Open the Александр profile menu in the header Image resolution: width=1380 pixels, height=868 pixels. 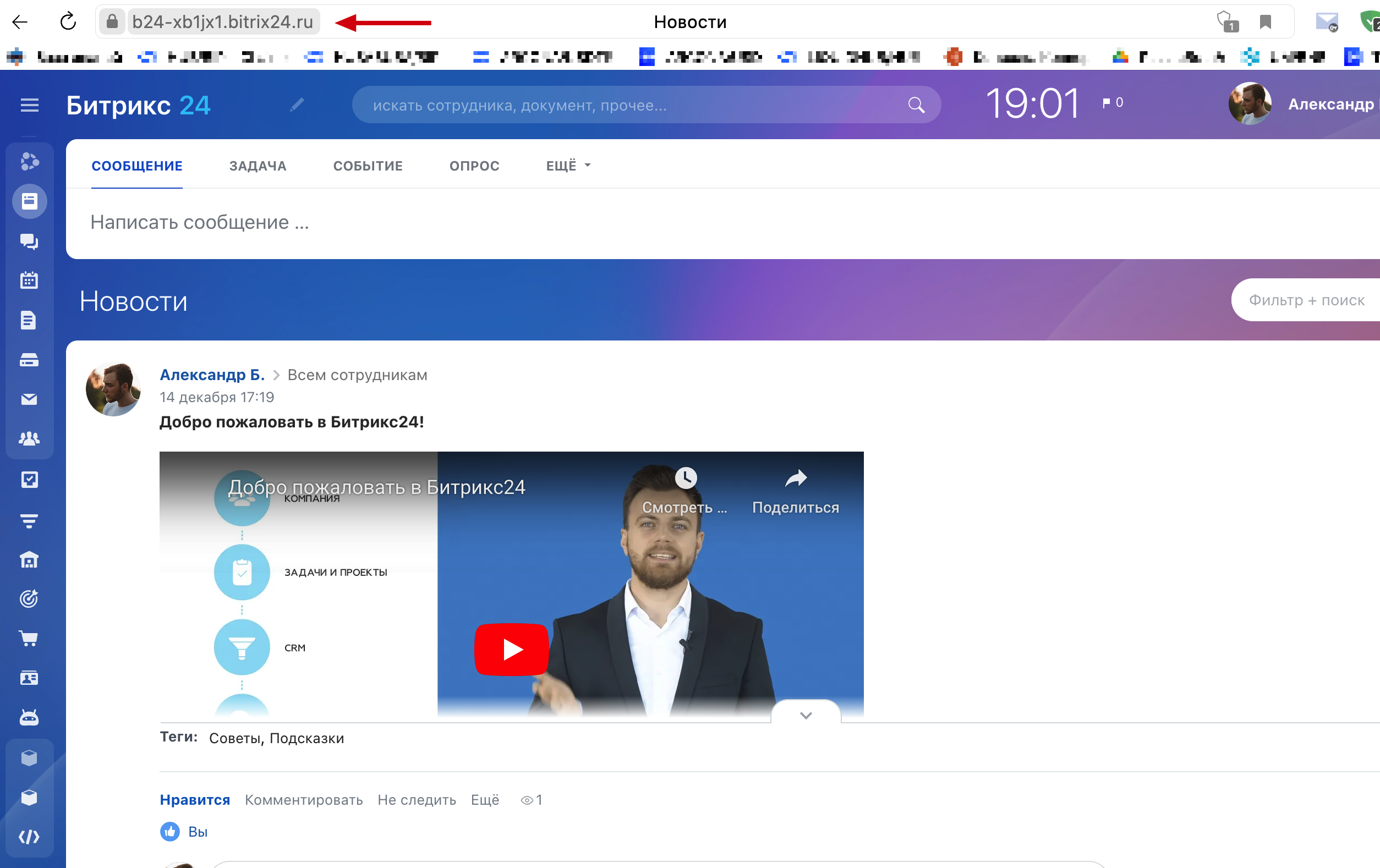pyautogui.click(x=1332, y=105)
